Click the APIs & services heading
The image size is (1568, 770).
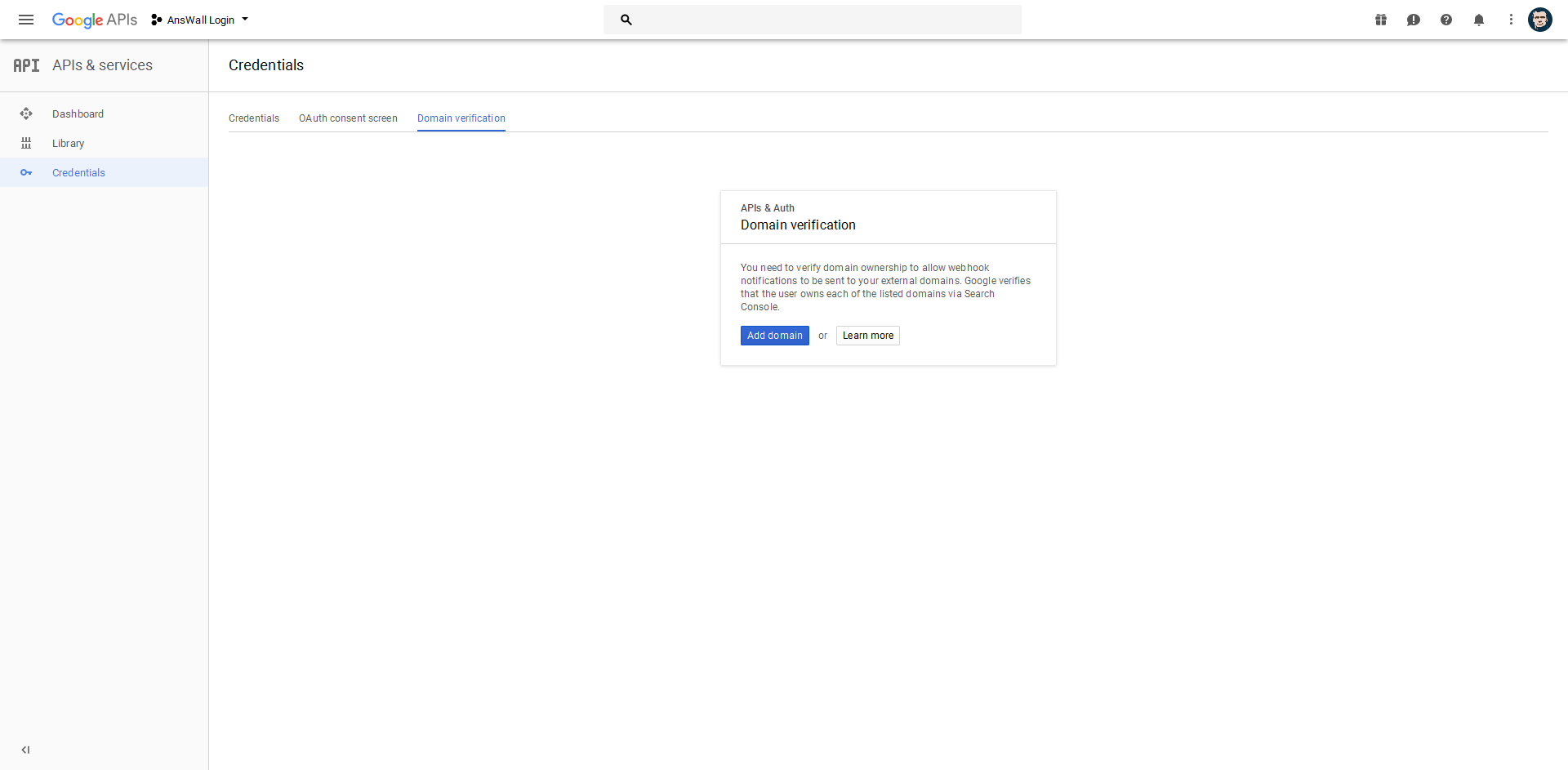[102, 65]
